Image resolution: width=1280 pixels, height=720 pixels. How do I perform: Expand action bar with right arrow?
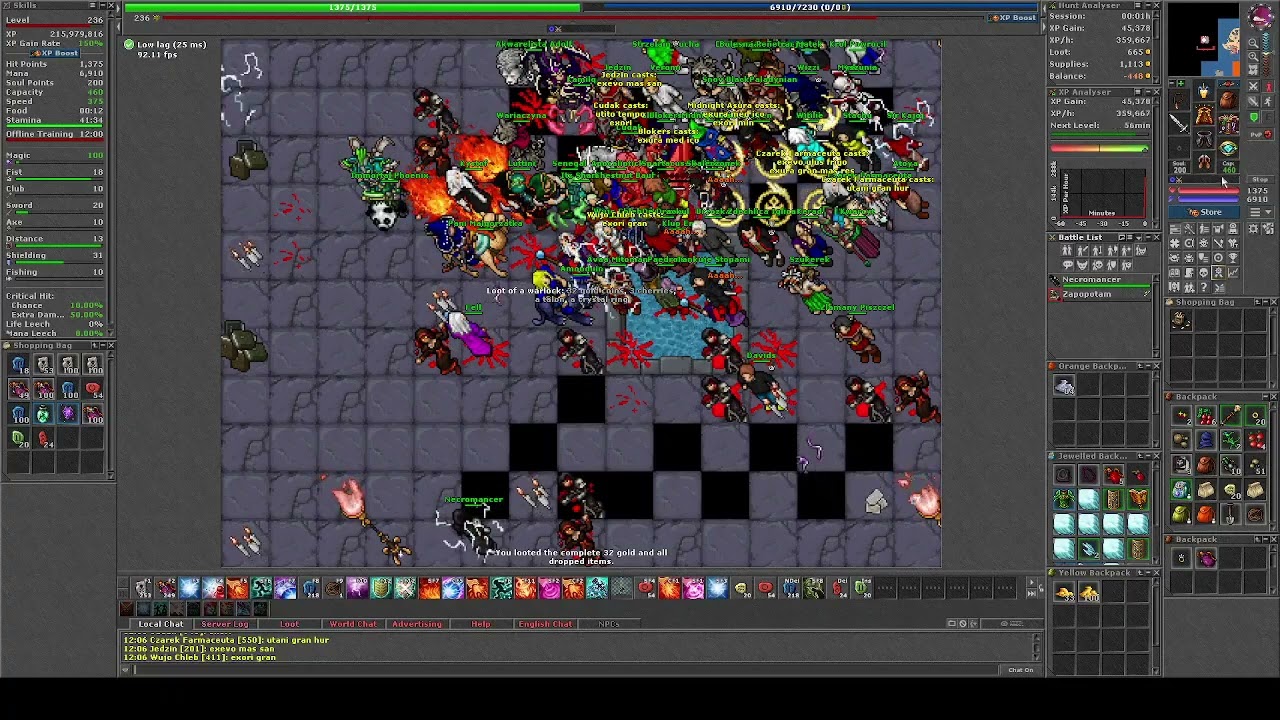(1032, 582)
